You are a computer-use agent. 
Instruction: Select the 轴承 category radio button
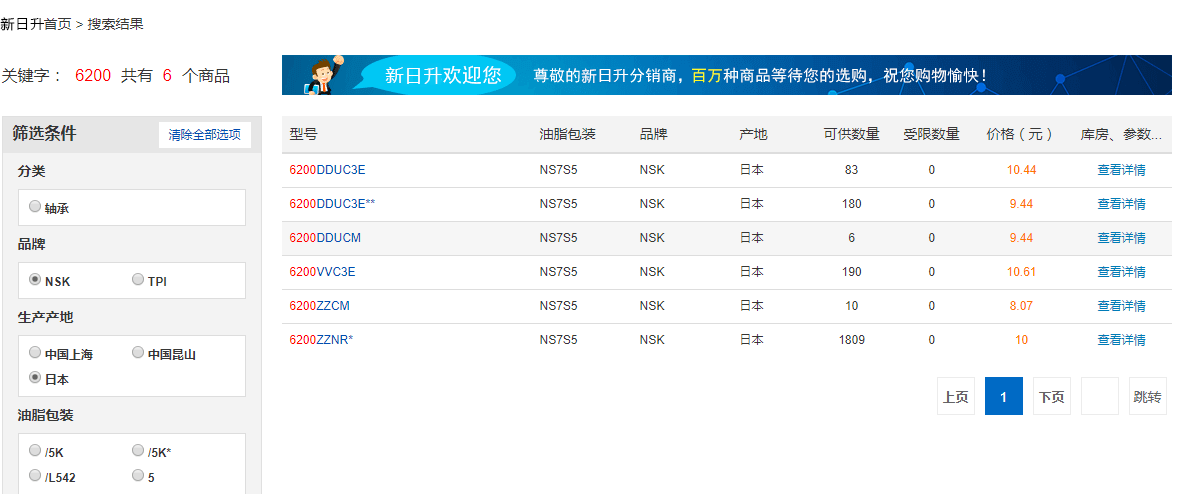pyautogui.click(x=35, y=207)
